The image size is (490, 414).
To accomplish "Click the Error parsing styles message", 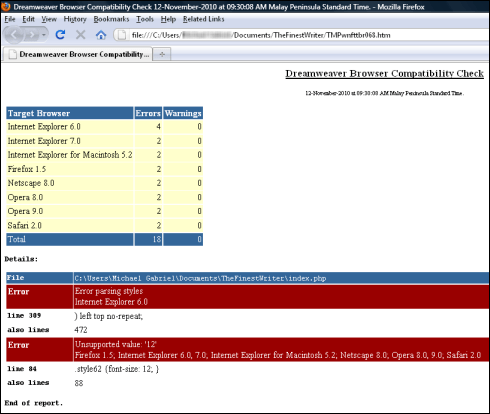I will (x=109, y=291).
